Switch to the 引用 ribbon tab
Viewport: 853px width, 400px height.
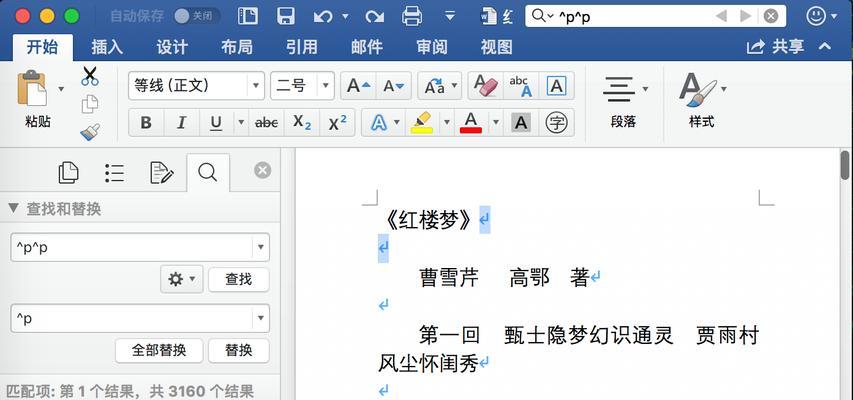tap(301, 47)
